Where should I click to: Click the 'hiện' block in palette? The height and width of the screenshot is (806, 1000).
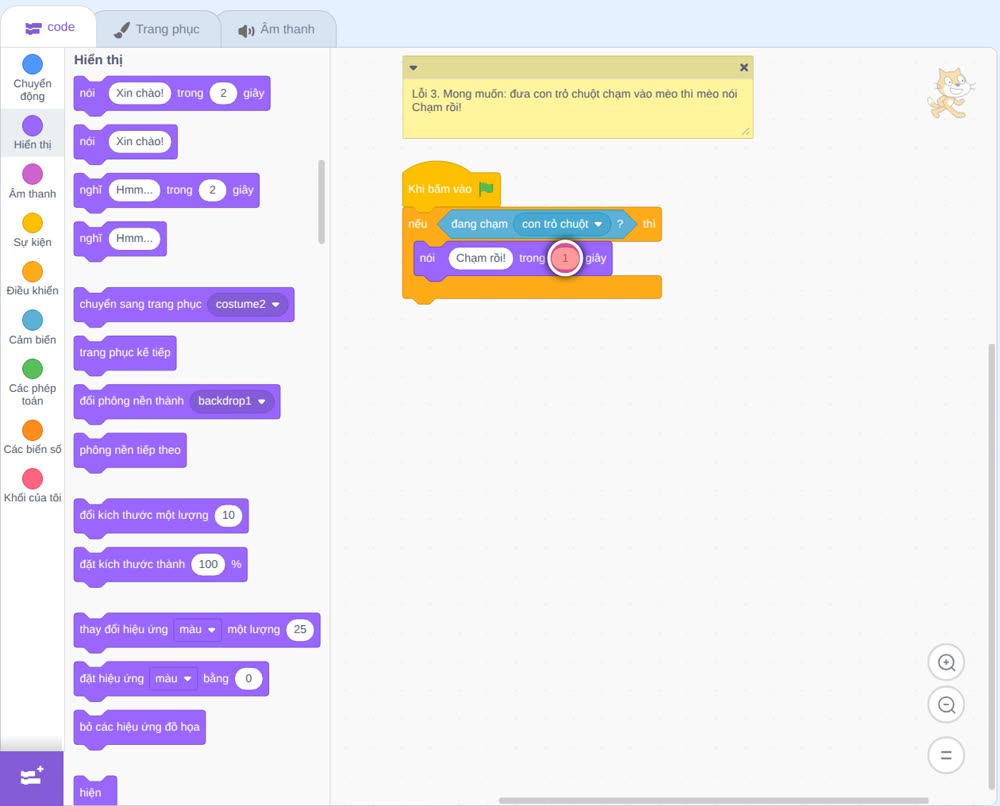pos(95,791)
